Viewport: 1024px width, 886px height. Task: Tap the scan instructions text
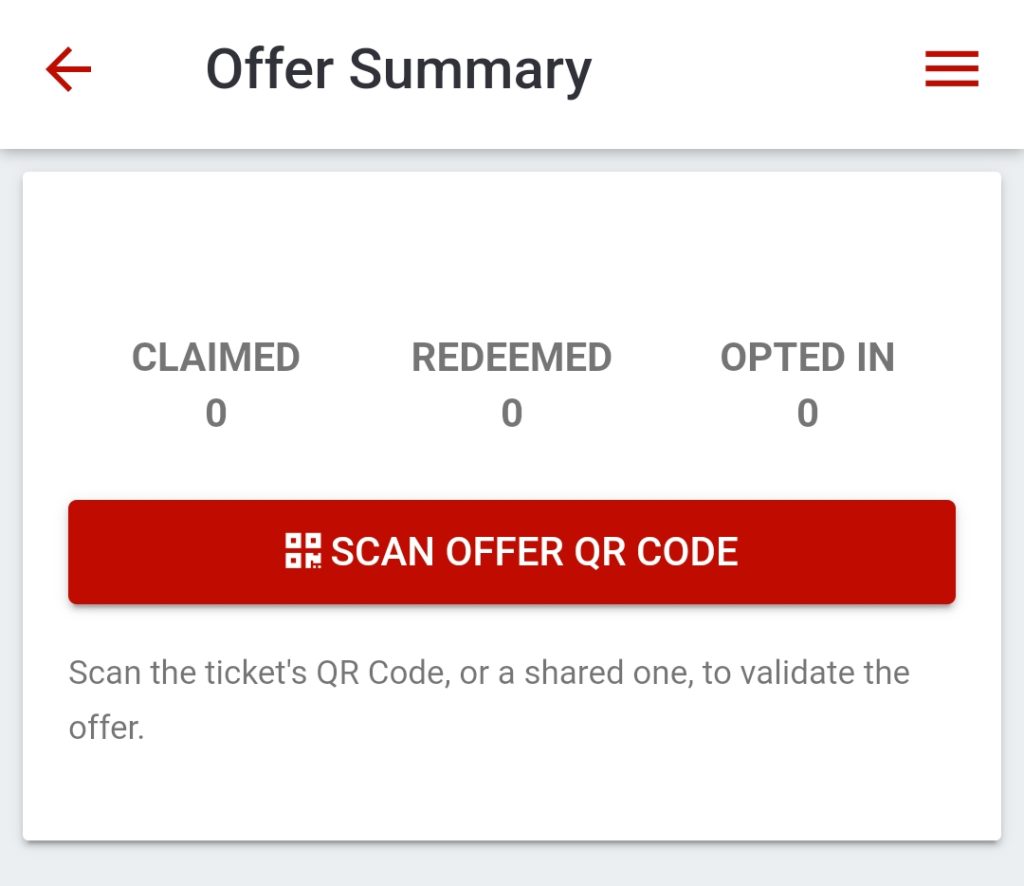click(x=489, y=700)
